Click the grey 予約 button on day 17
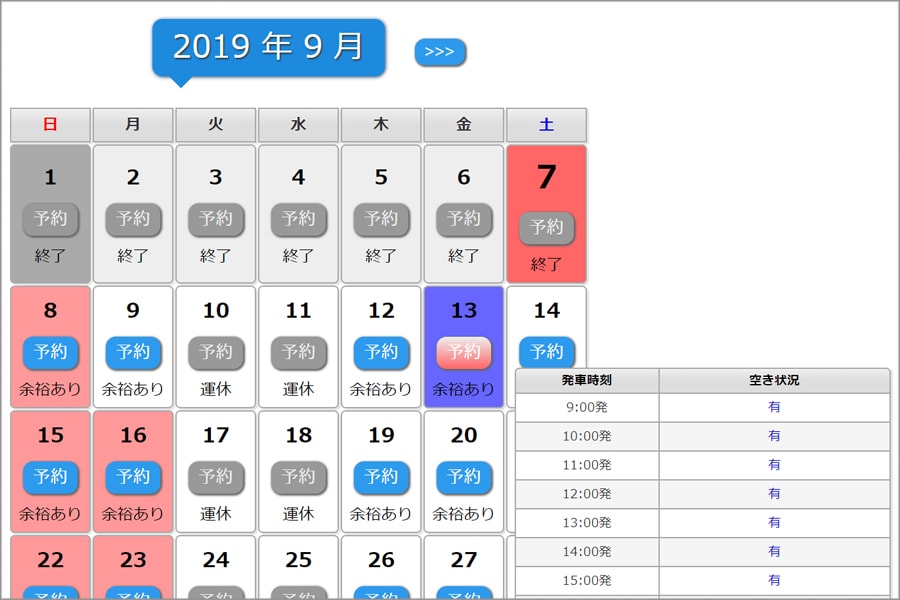The width and height of the screenshot is (900, 600). (216, 477)
